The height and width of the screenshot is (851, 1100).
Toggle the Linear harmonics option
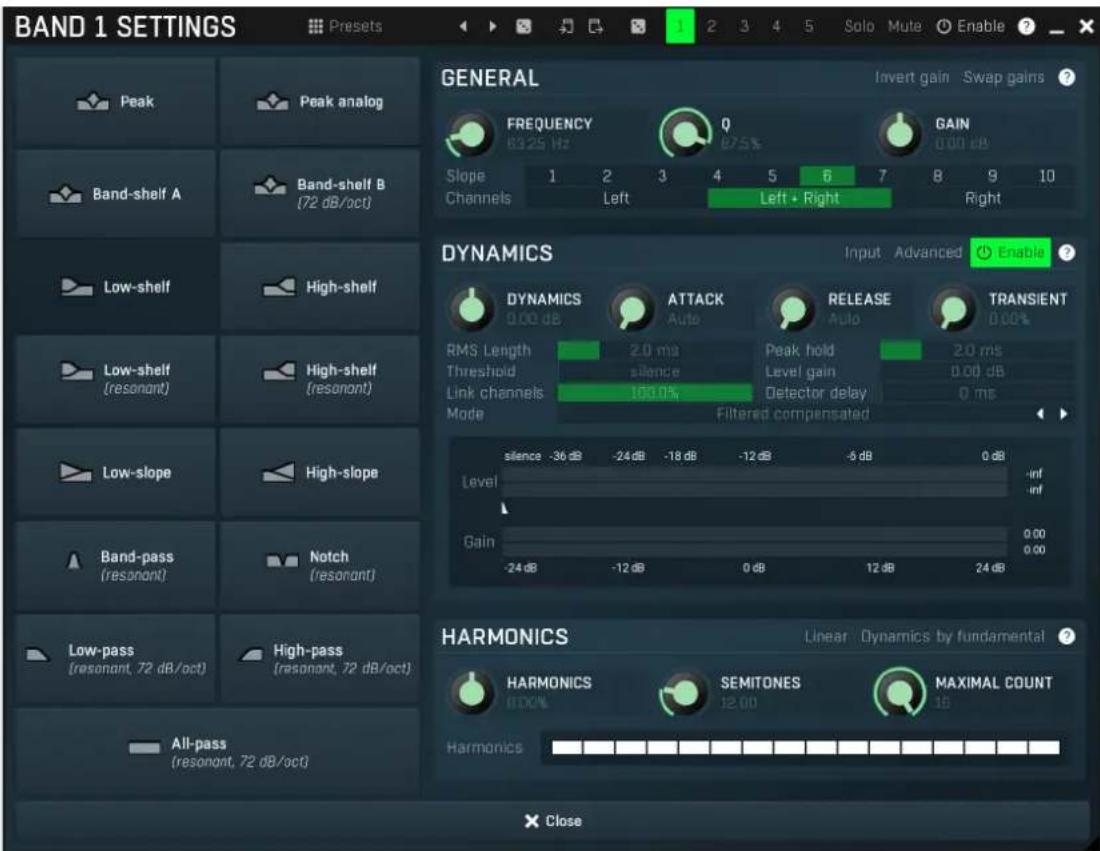point(826,636)
